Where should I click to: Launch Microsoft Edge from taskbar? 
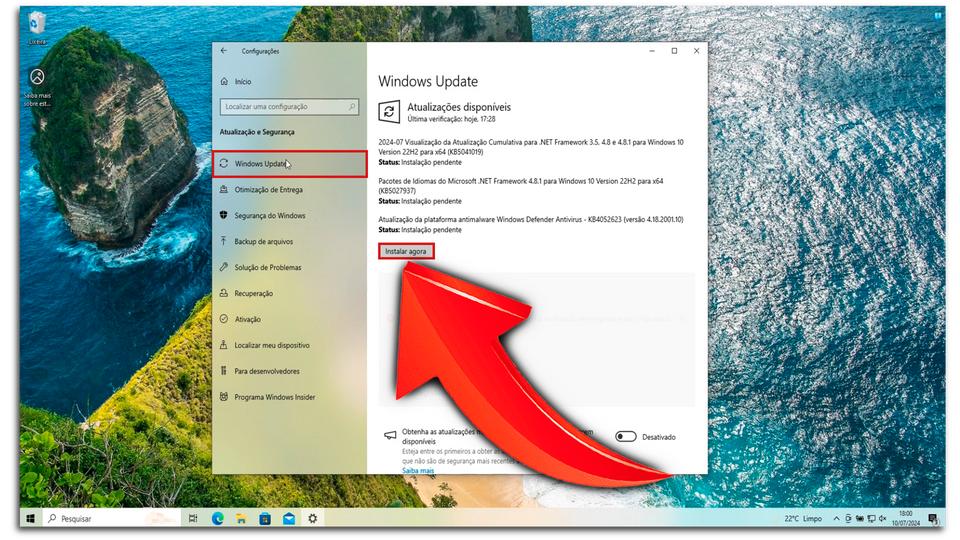point(217,519)
